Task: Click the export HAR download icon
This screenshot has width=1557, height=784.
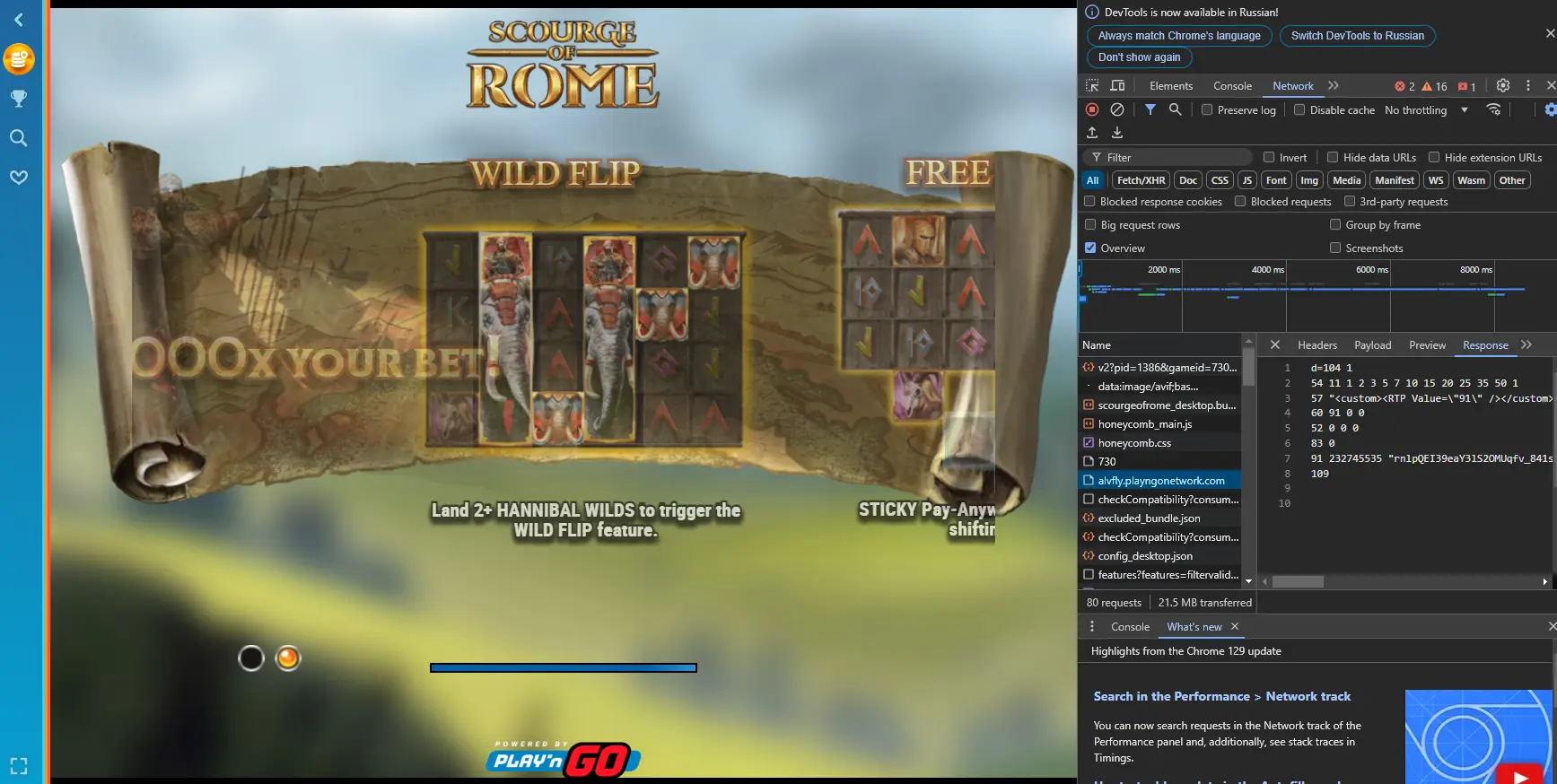Action: coord(1117,133)
